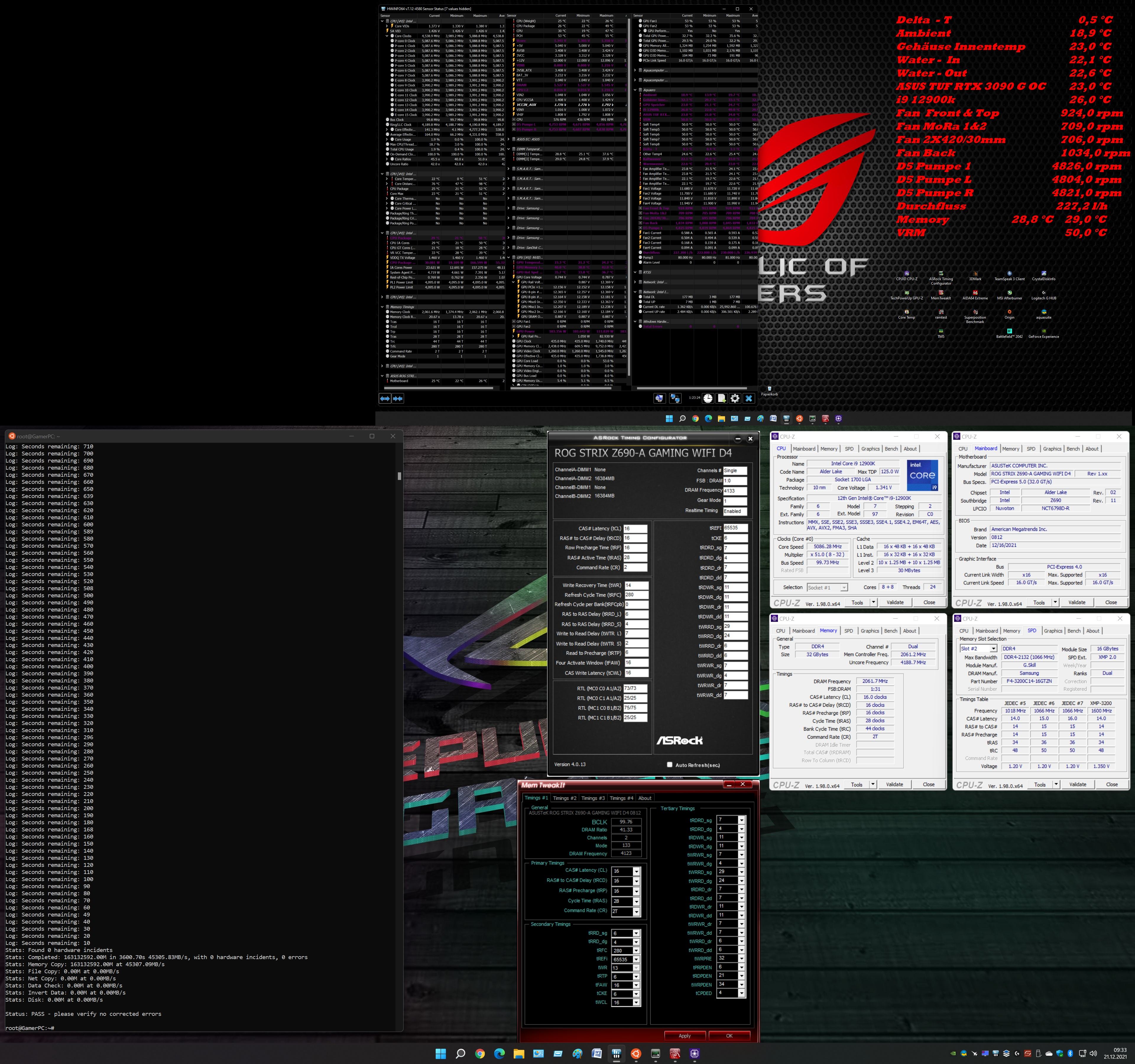Open TechPowerUp GPU-Z desktop shortcut

(x=907, y=295)
